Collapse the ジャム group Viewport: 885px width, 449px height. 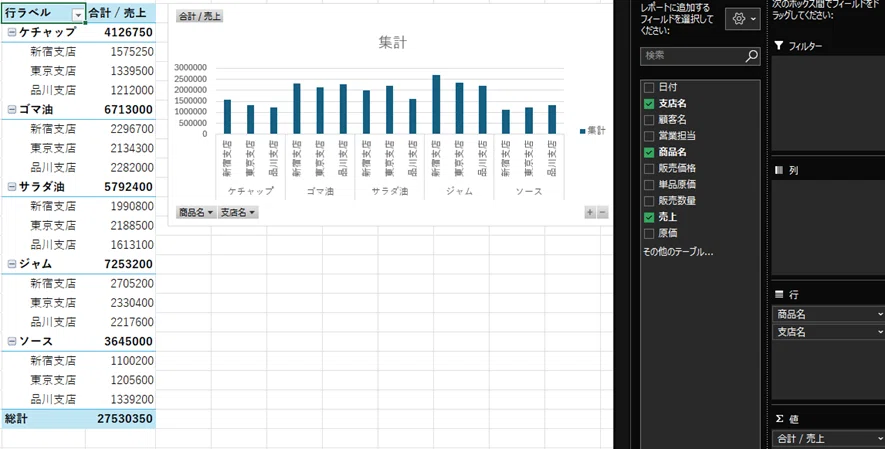click(x=12, y=265)
